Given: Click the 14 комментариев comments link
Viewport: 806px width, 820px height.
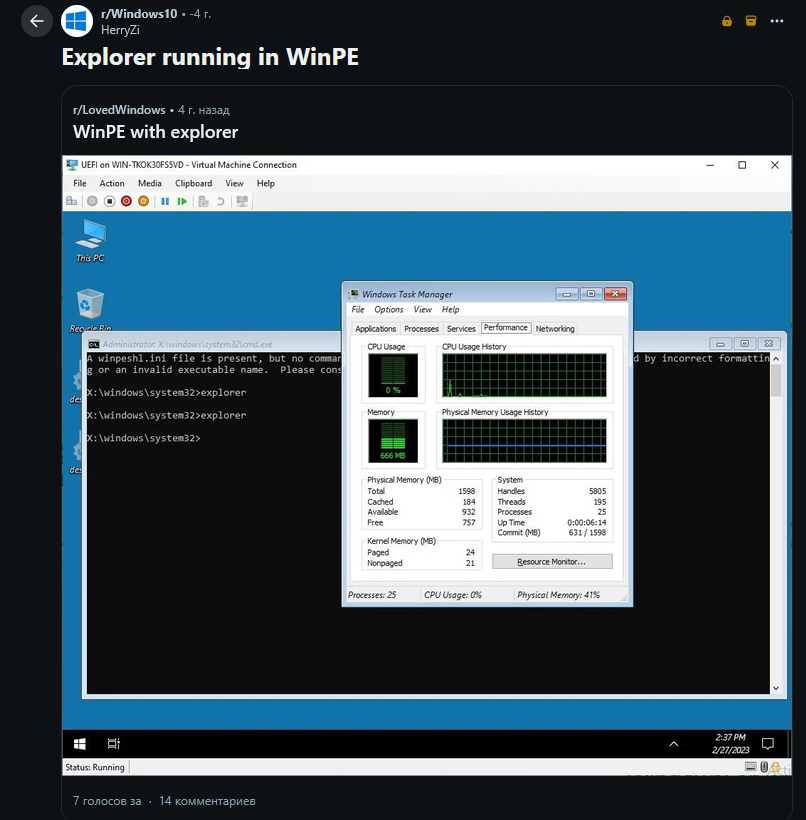Looking at the screenshot, I should pos(207,801).
